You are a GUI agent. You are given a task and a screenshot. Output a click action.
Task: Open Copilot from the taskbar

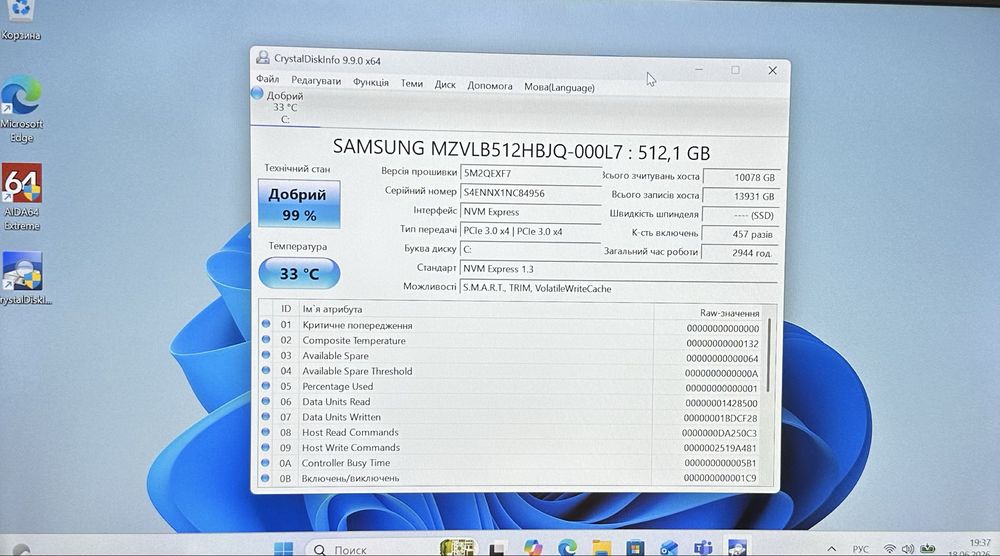pyautogui.click(x=533, y=548)
